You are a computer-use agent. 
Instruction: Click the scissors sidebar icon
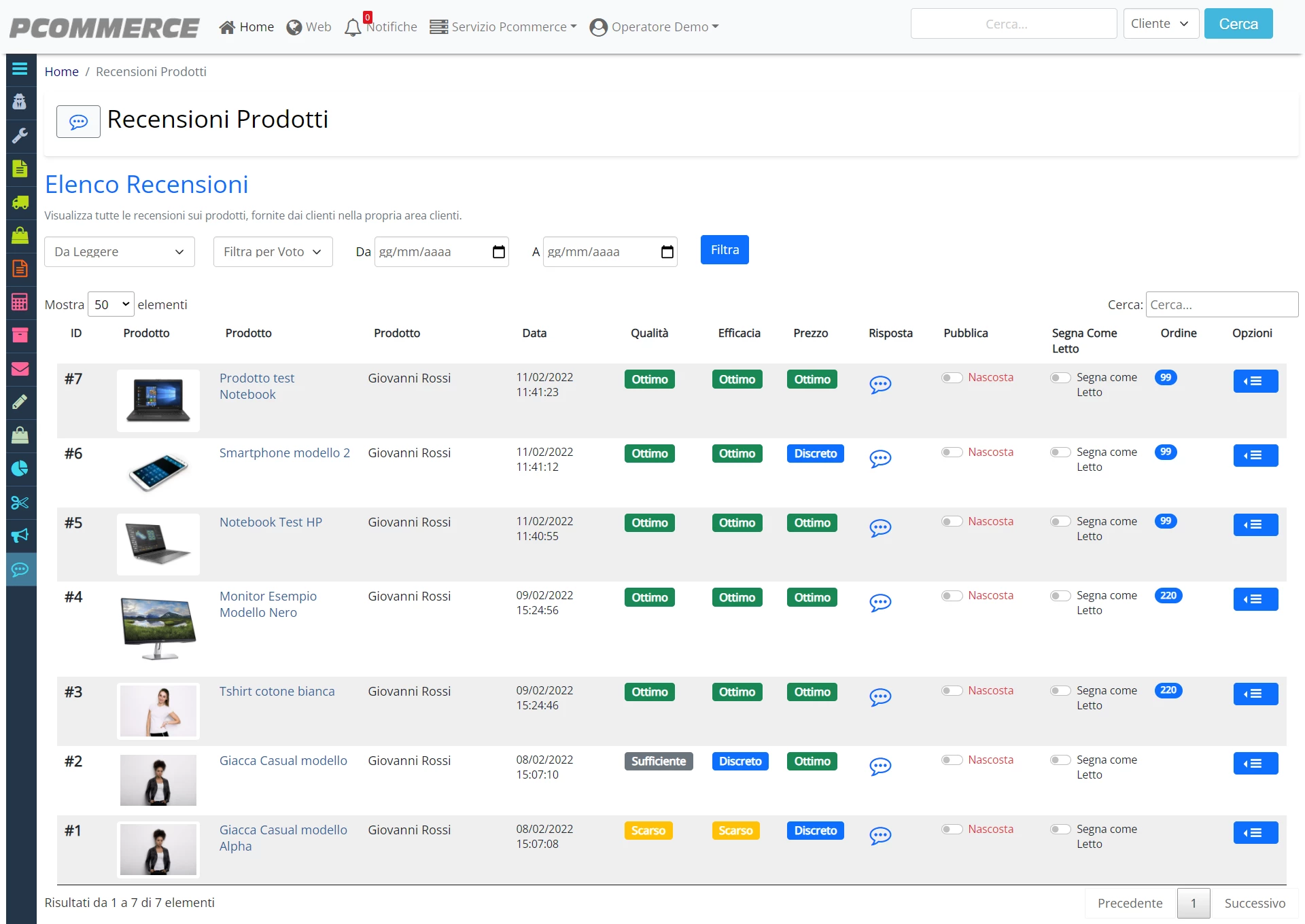tap(20, 502)
